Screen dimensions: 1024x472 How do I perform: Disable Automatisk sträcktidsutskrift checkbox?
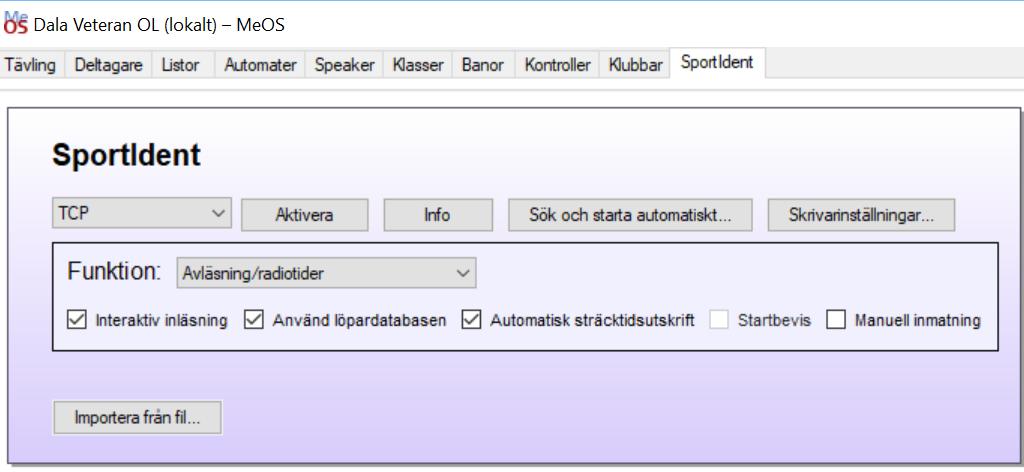[x=471, y=320]
